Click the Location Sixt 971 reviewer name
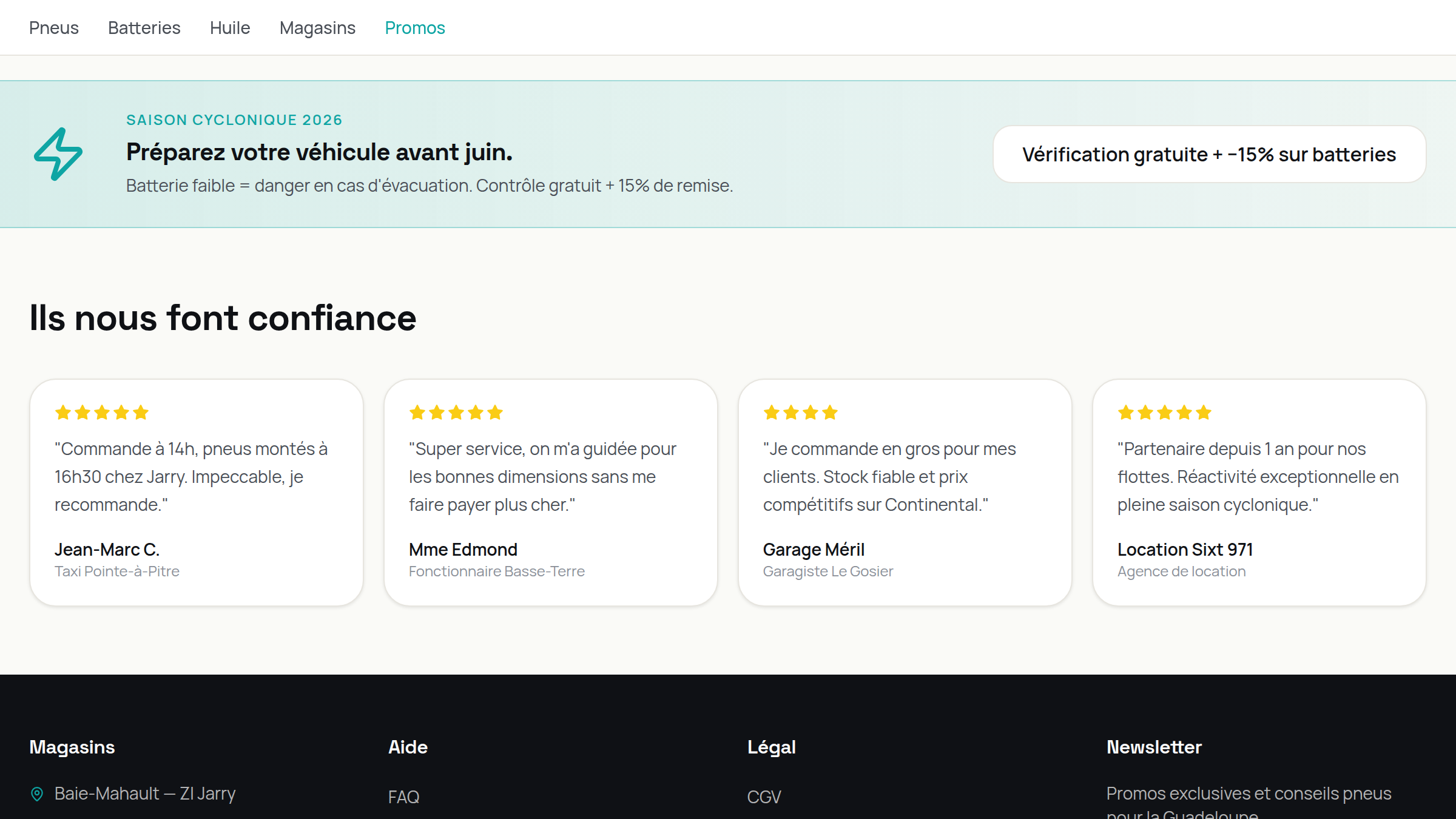 pyautogui.click(x=1185, y=550)
